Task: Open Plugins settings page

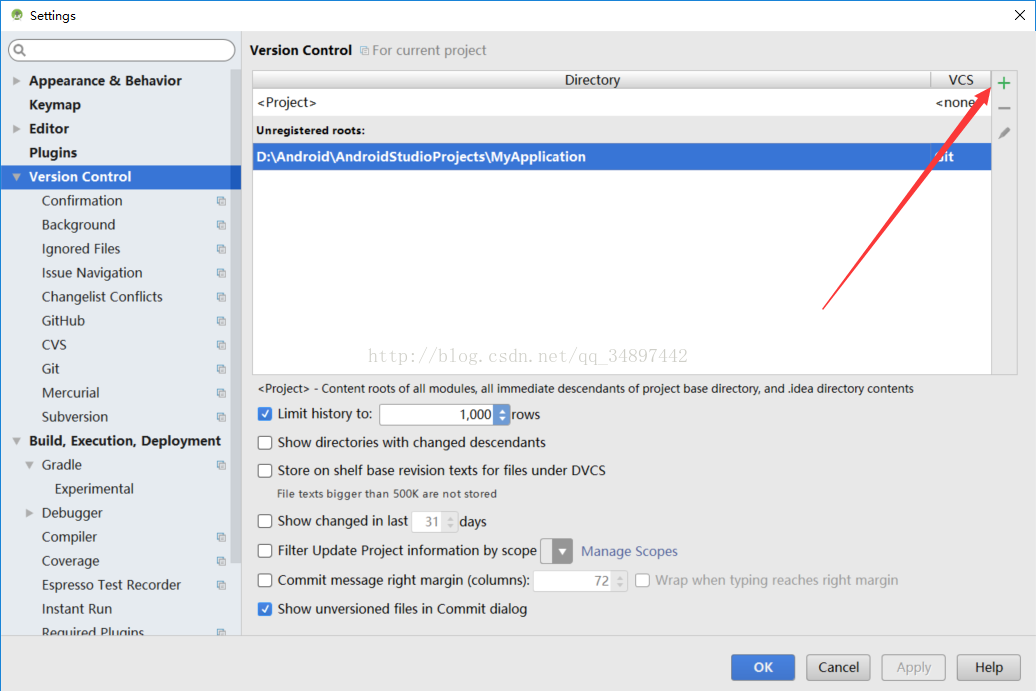Action: point(53,153)
